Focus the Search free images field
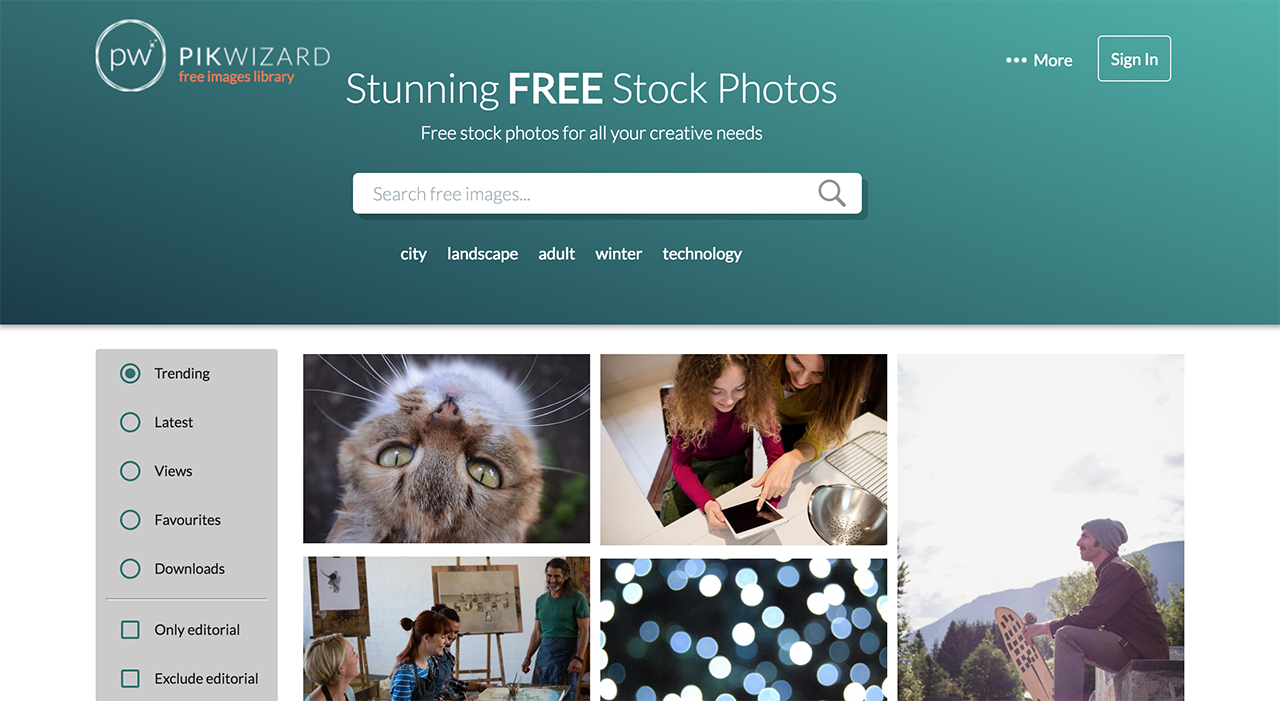The width and height of the screenshot is (1280, 701). coord(607,193)
